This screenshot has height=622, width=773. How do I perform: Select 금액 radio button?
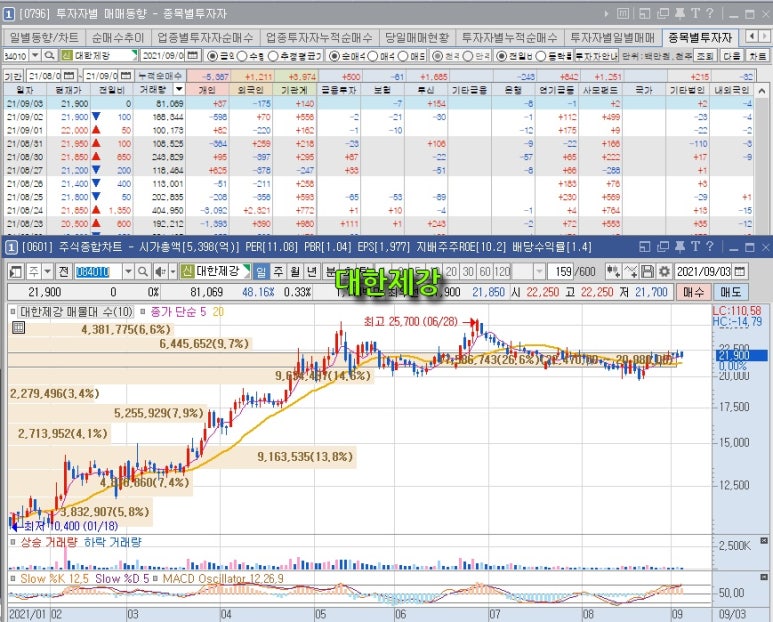point(212,56)
